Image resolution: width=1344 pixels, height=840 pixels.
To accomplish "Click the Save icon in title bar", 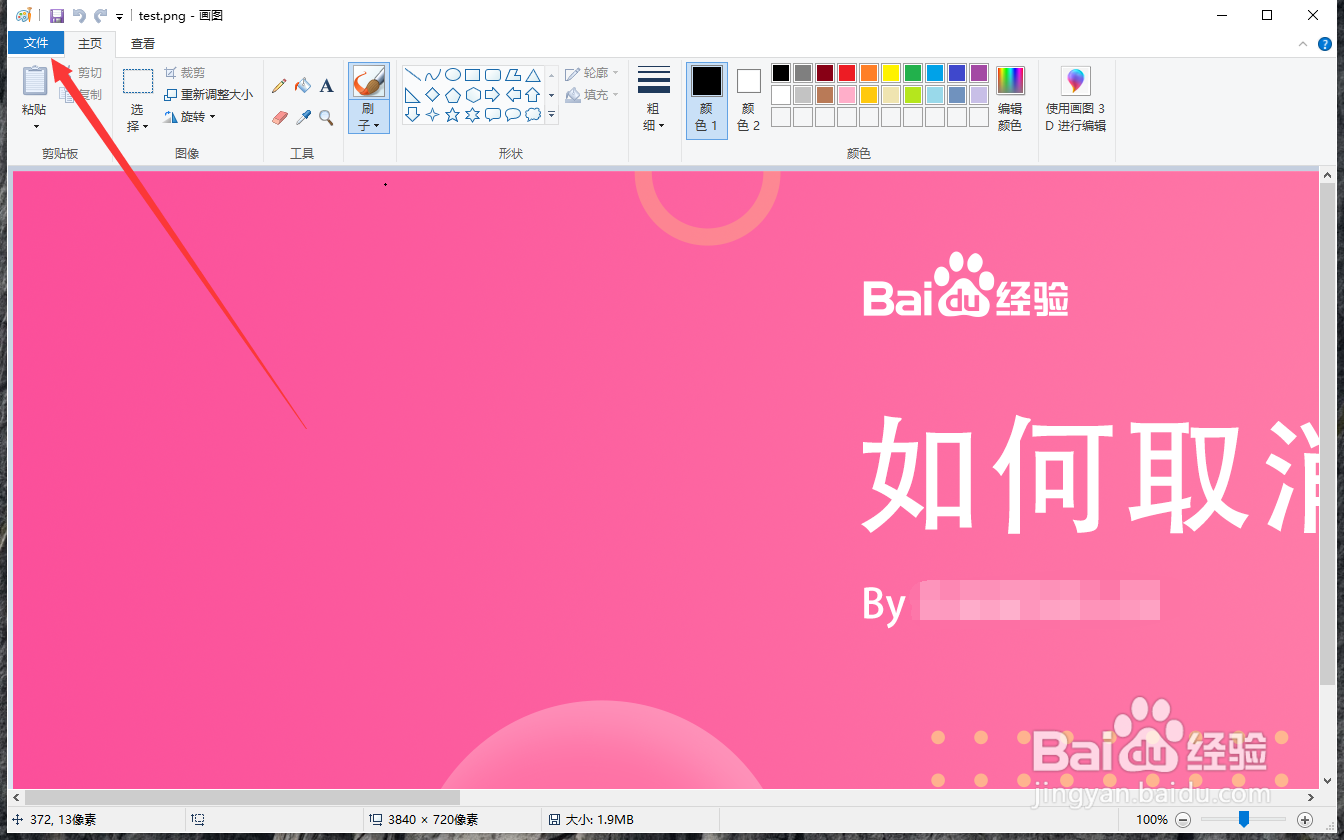I will [57, 15].
